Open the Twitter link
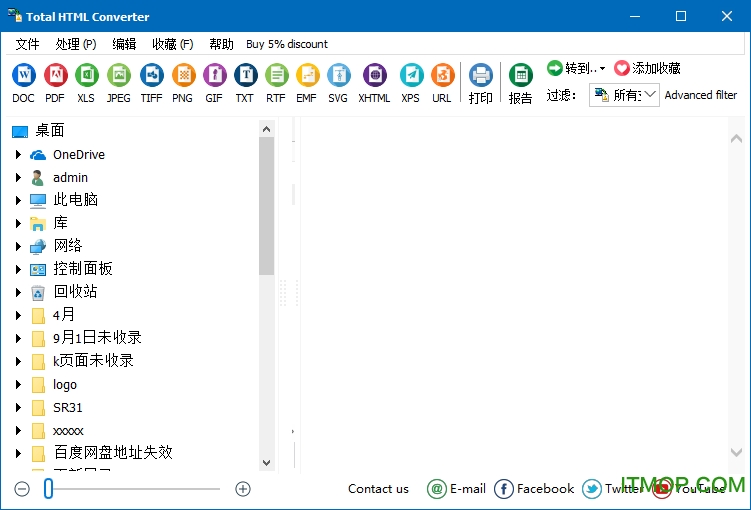The height and width of the screenshot is (510, 751). (x=613, y=489)
